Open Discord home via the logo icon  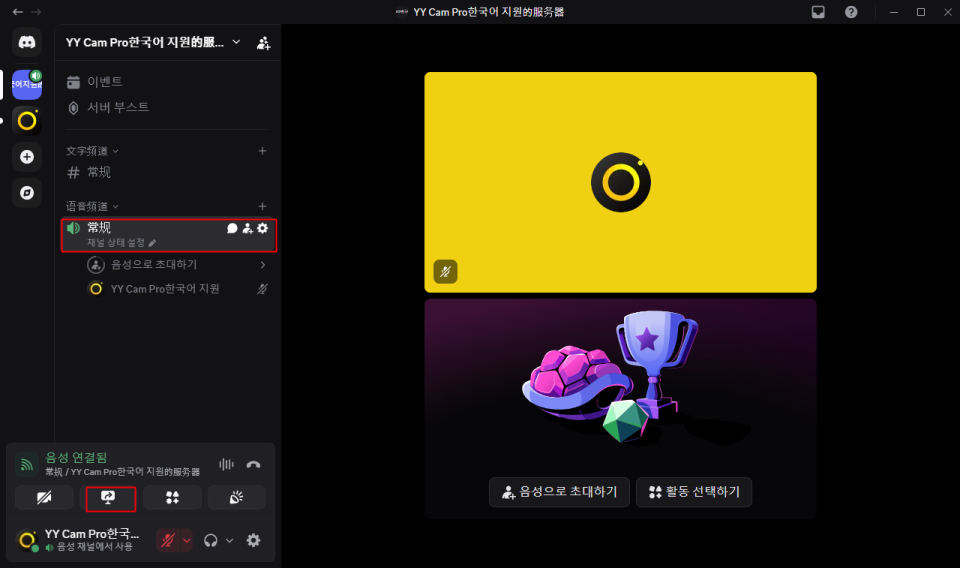coord(27,42)
